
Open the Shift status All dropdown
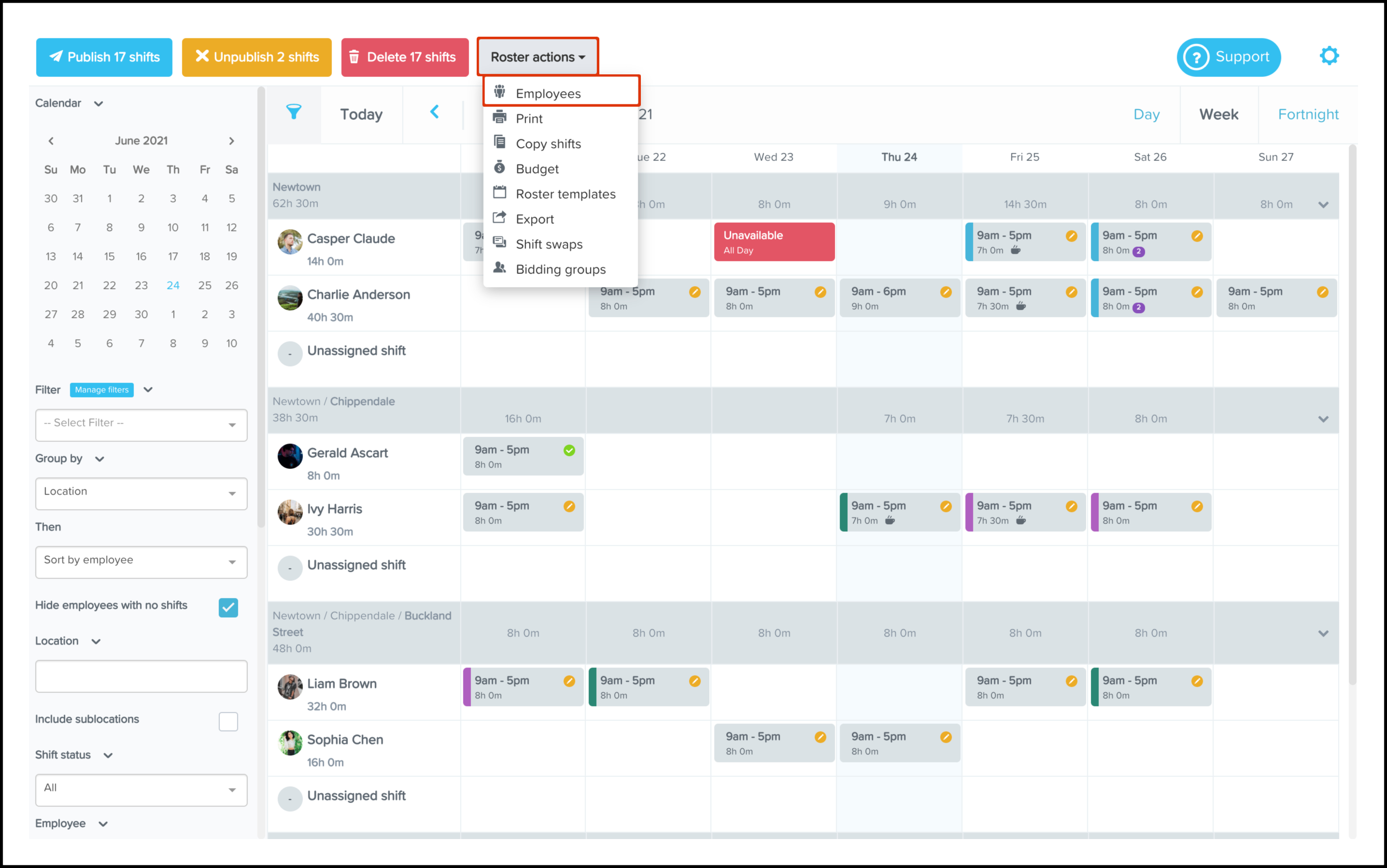point(141,789)
